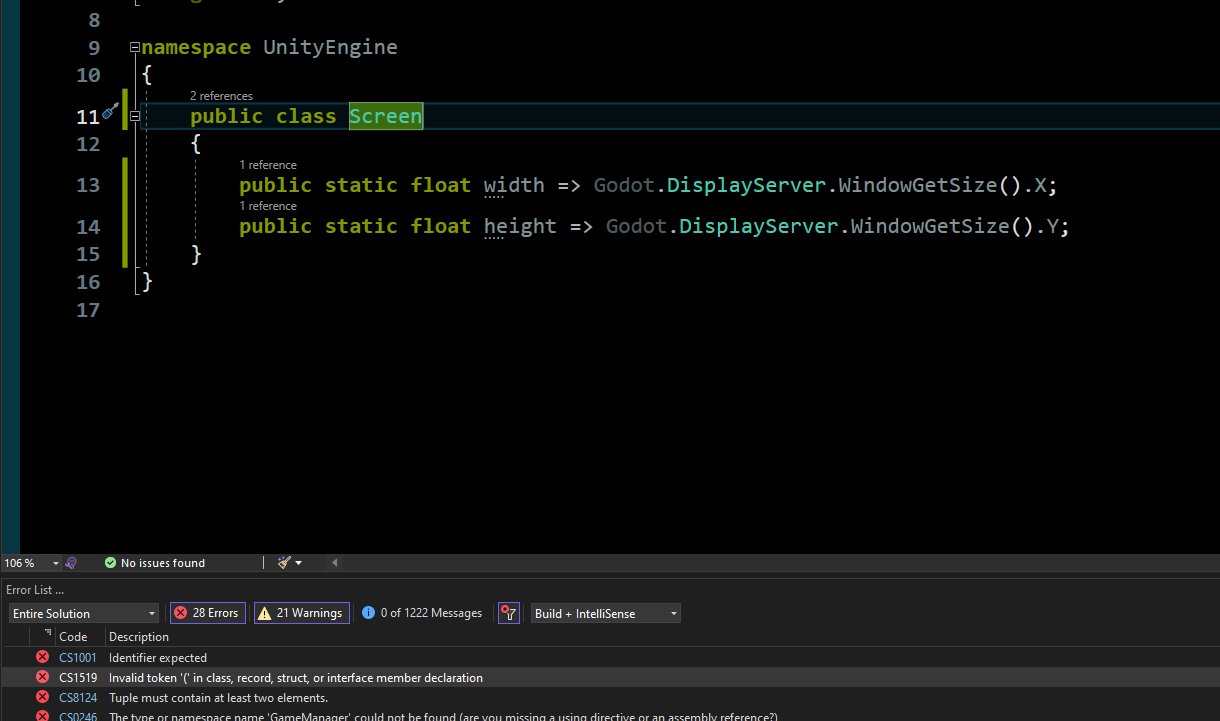Click the green No issues found checkmark
1220x721 pixels.
click(111, 563)
